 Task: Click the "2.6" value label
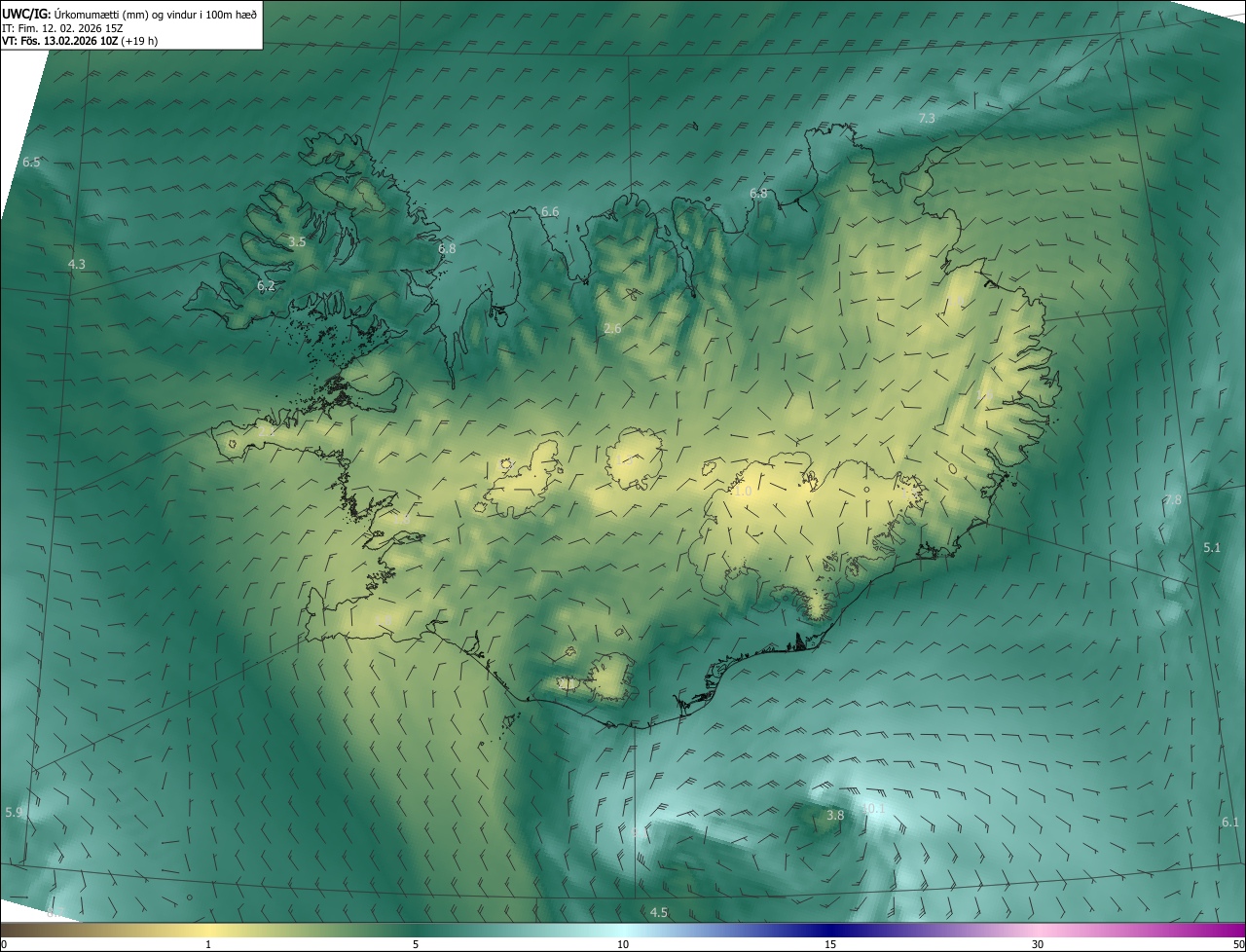[x=612, y=329]
